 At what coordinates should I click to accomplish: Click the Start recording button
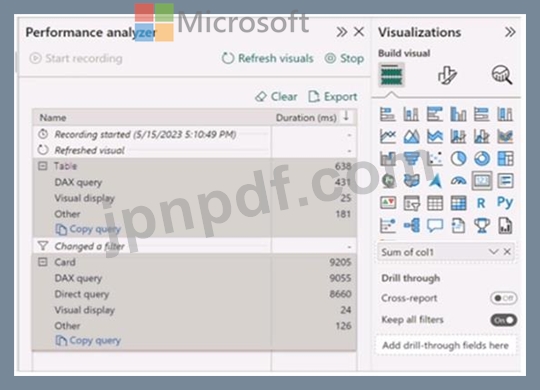pos(76,58)
